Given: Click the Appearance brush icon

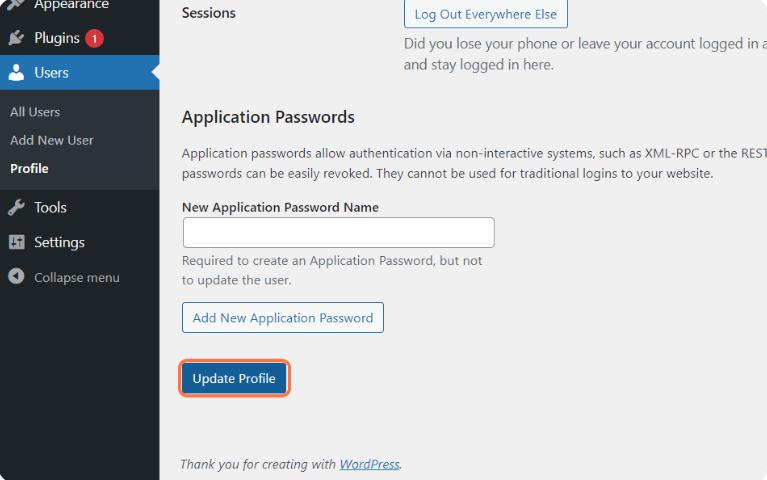Looking at the screenshot, I should click(16, 5).
